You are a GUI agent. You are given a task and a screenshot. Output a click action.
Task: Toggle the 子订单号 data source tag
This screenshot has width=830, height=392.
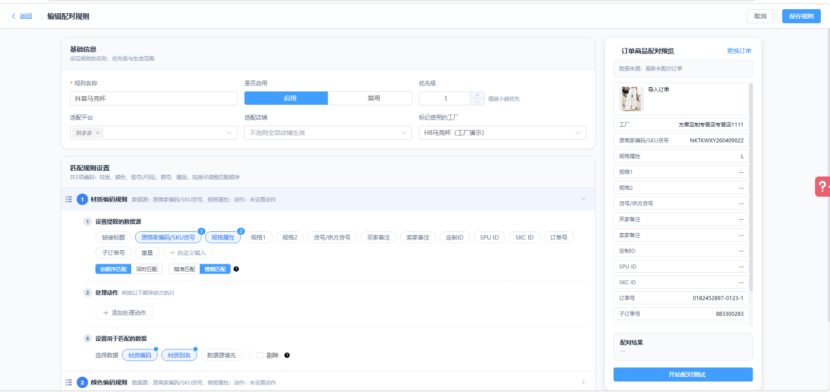click(x=113, y=253)
